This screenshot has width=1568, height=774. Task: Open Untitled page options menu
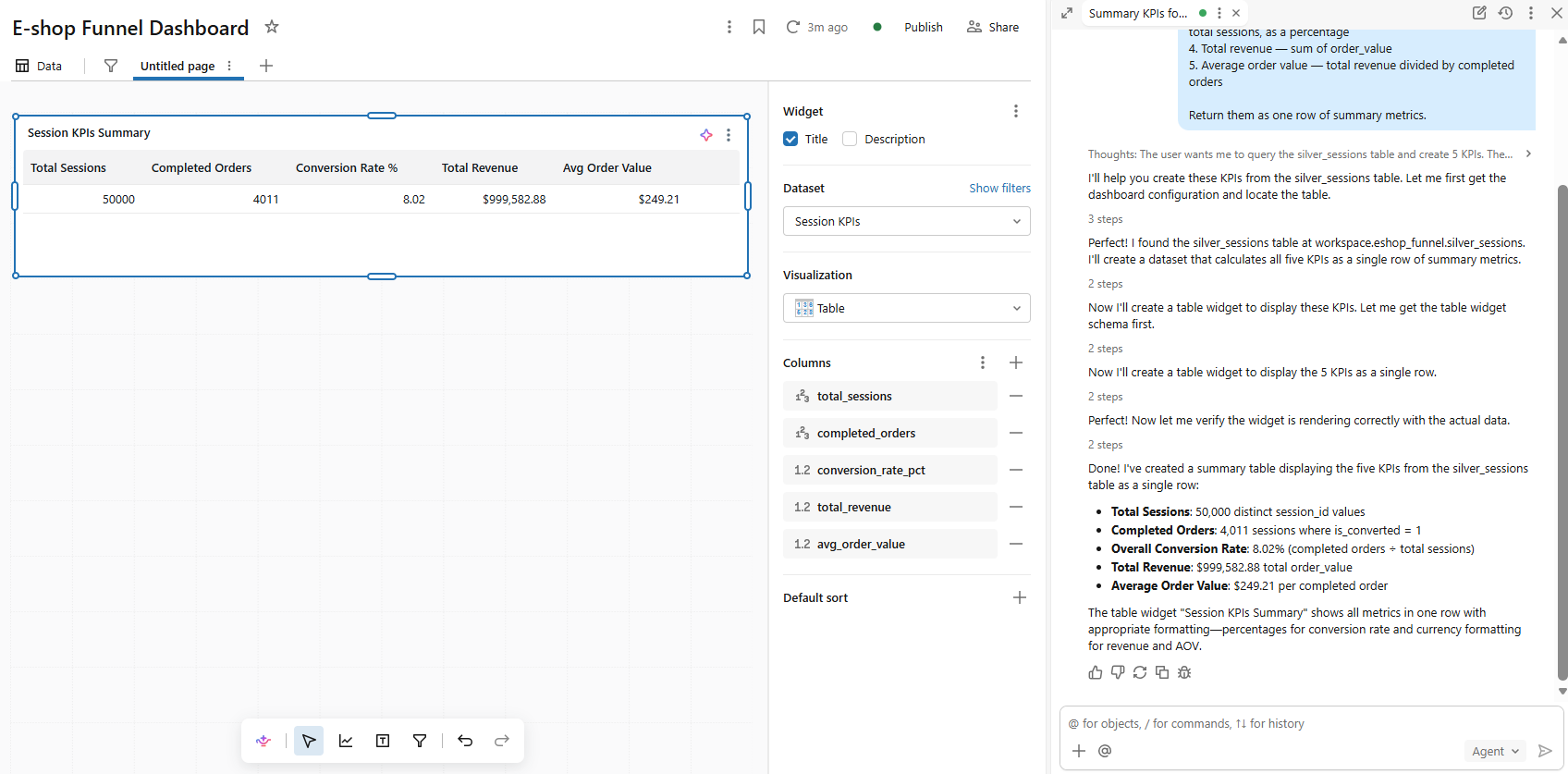click(x=229, y=66)
